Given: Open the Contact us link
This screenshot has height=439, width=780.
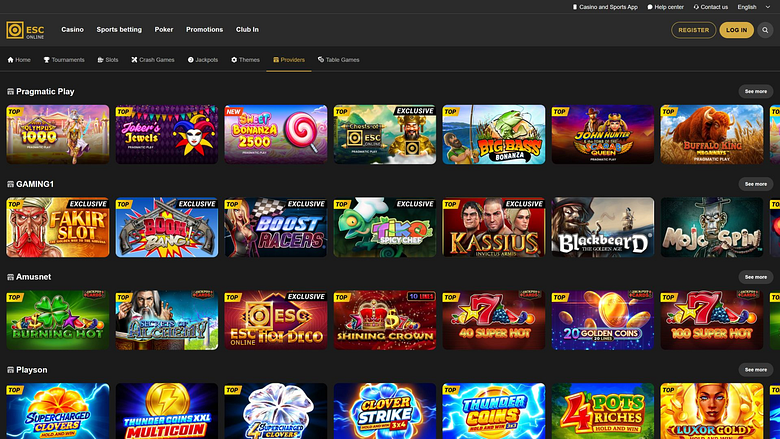Looking at the screenshot, I should [710, 7].
